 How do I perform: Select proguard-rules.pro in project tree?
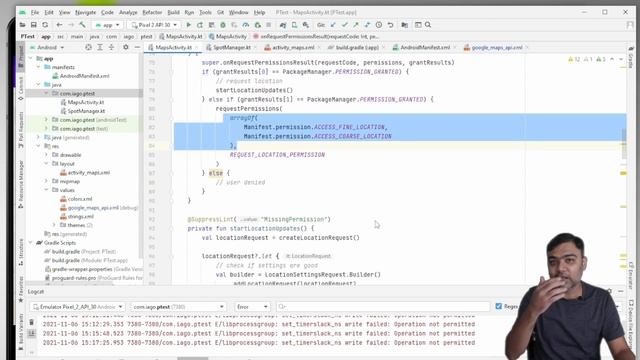pos(93,278)
